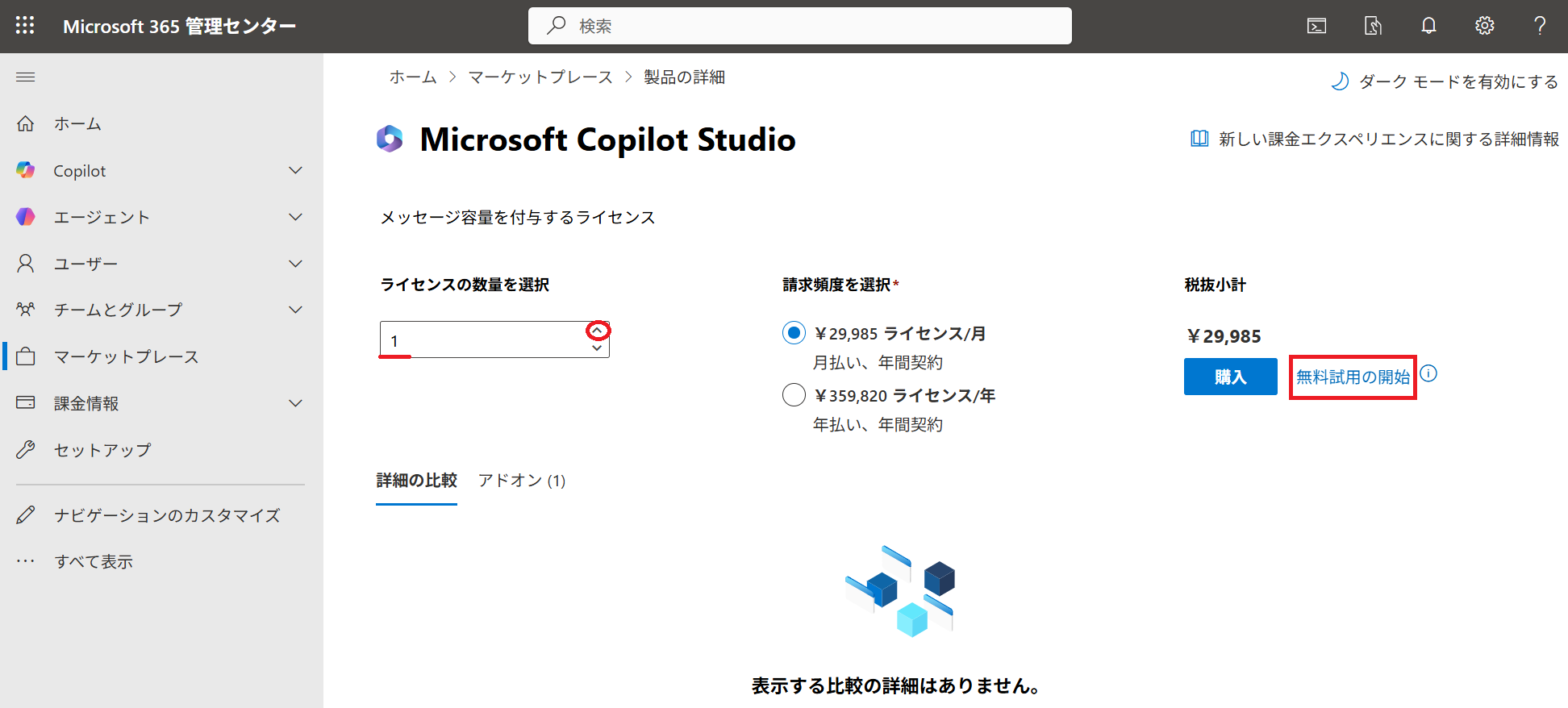
Task: Expand the Copilot menu chevron
Action: 296,170
